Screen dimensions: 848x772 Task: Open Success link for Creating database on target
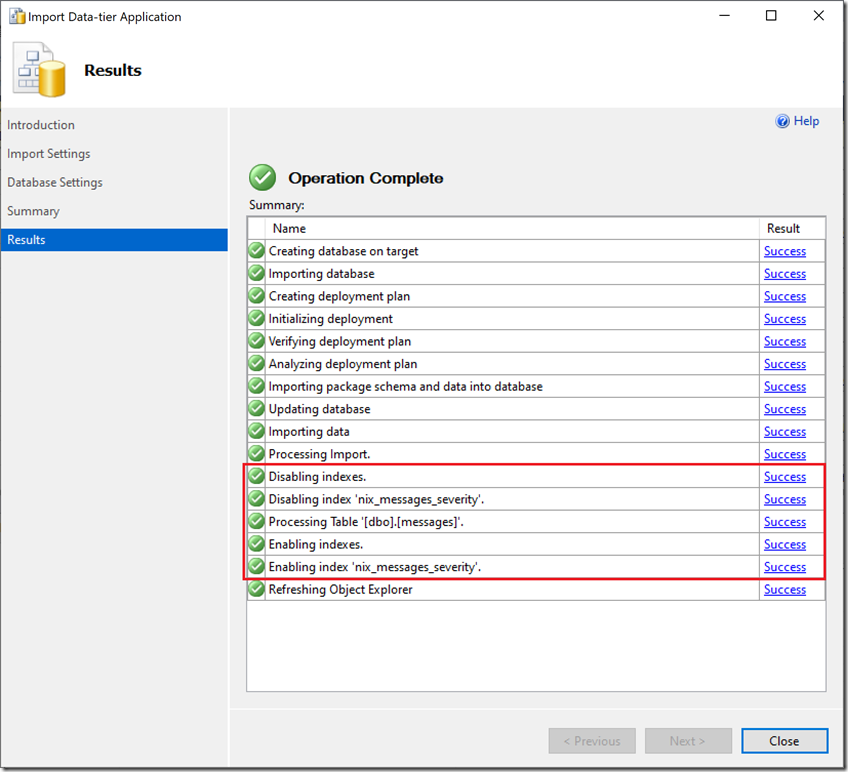[x=785, y=251]
